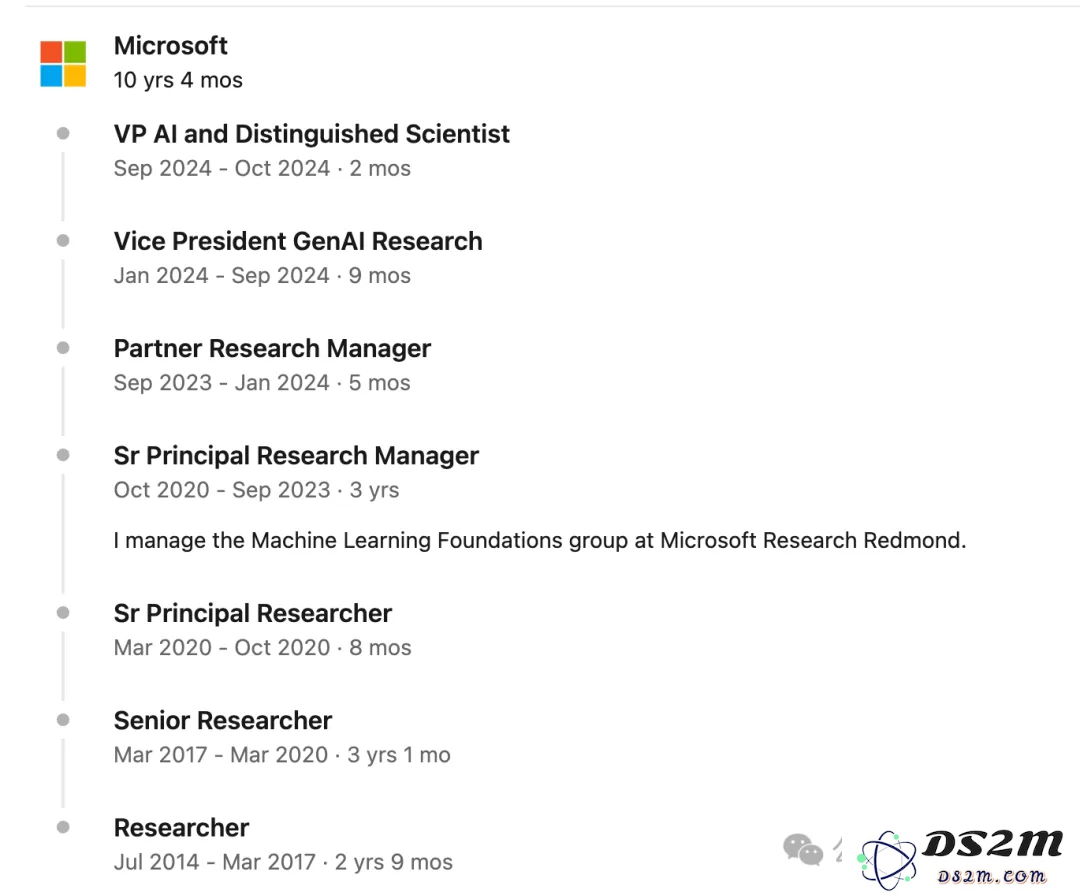The width and height of the screenshot is (1080, 894).
Task: Click the Sr Principal Research Manager title
Action: pyautogui.click(x=296, y=456)
